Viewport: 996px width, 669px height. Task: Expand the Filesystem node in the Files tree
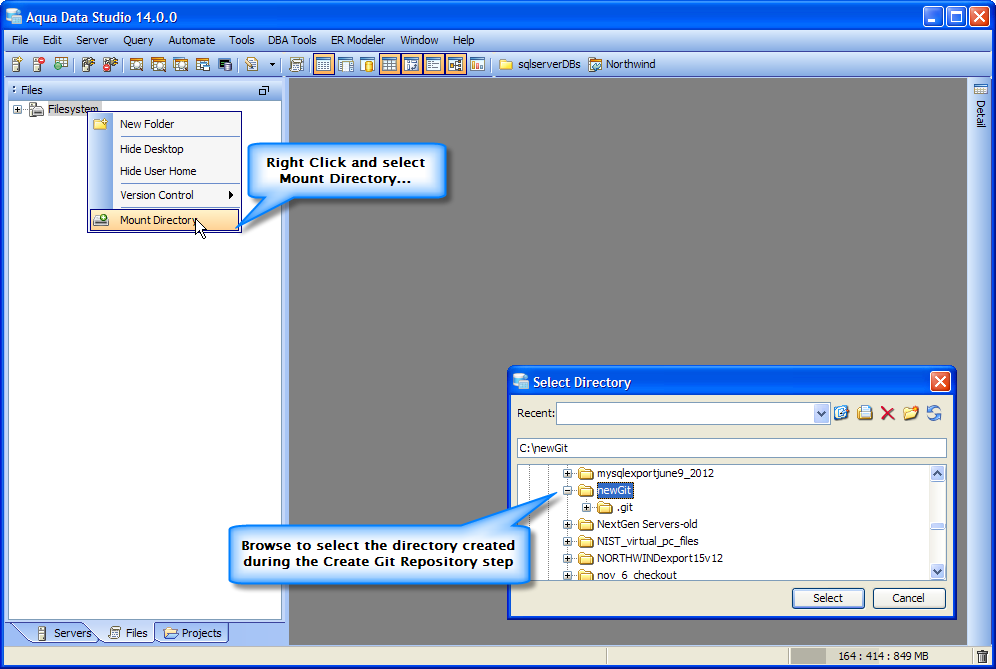[17, 109]
